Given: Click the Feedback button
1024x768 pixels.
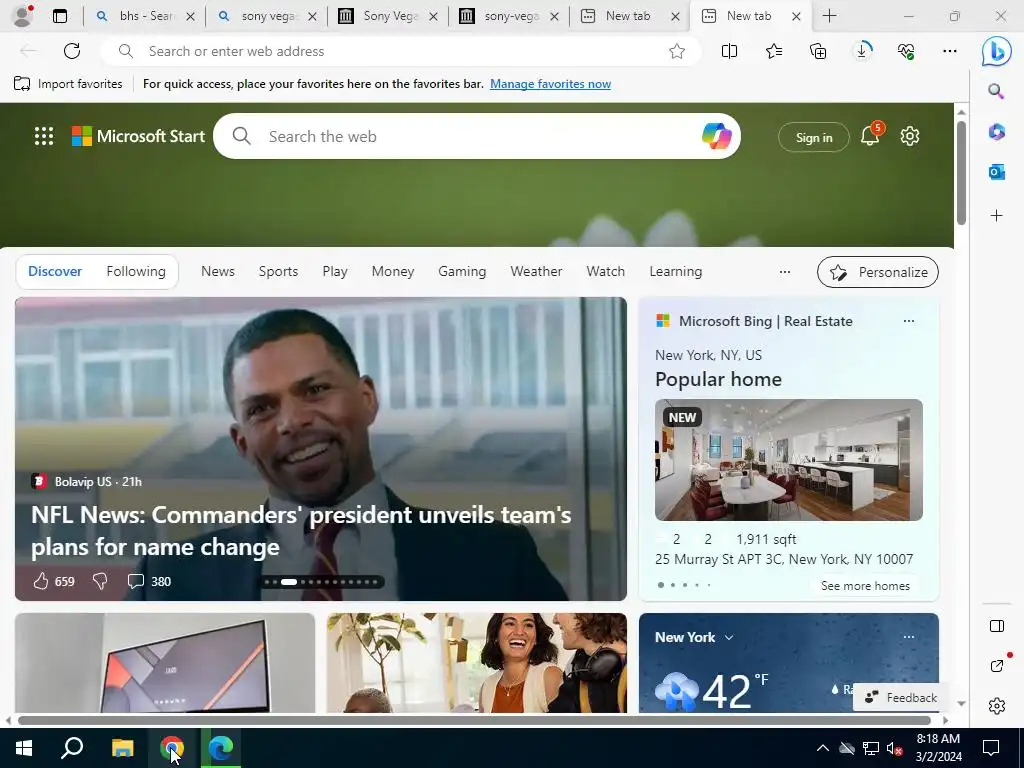Looking at the screenshot, I should click(x=901, y=697).
